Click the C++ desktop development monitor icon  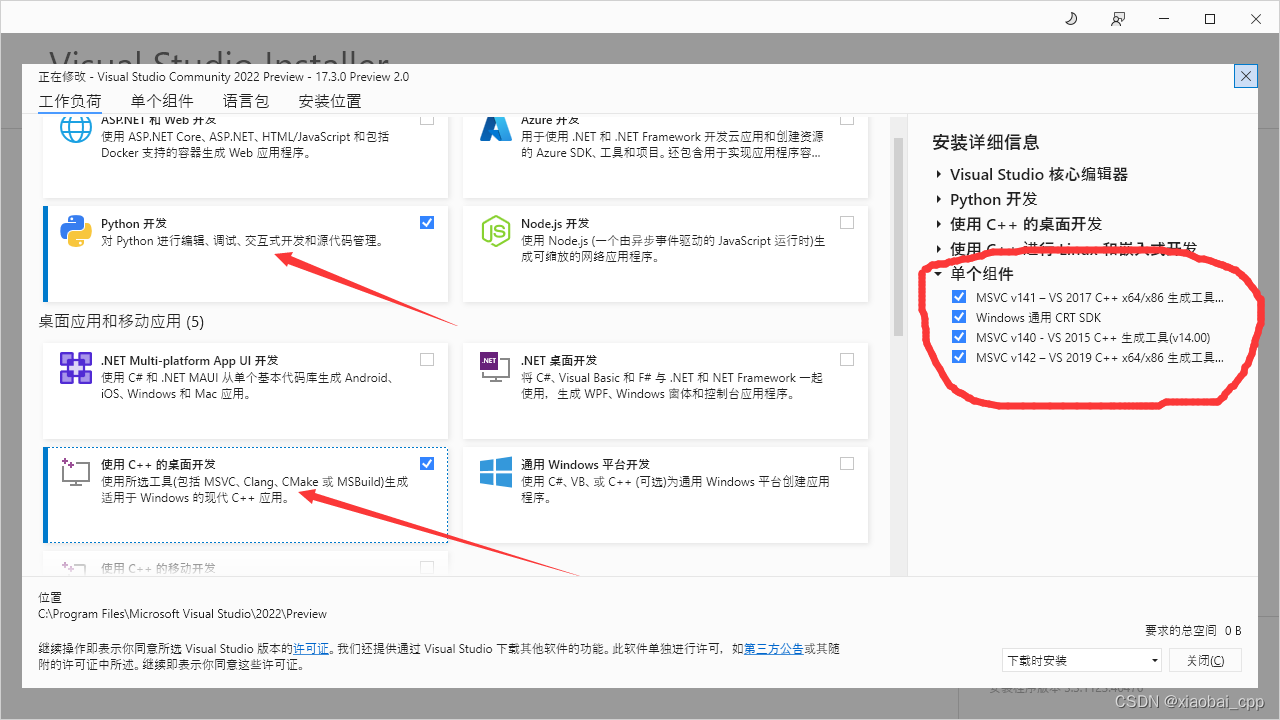point(76,472)
